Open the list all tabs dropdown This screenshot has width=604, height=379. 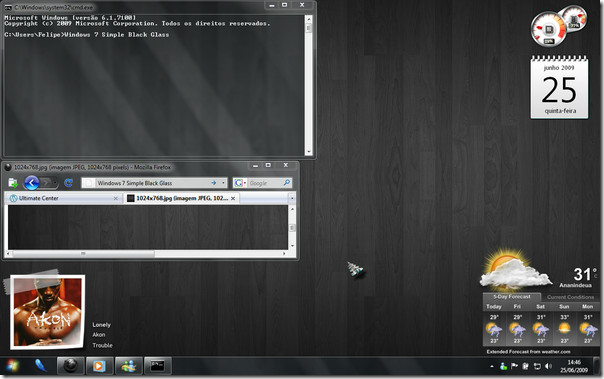292,198
